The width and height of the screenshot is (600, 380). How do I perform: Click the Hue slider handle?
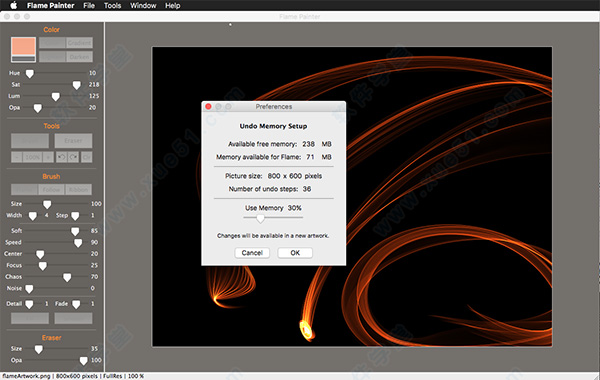coord(29,73)
